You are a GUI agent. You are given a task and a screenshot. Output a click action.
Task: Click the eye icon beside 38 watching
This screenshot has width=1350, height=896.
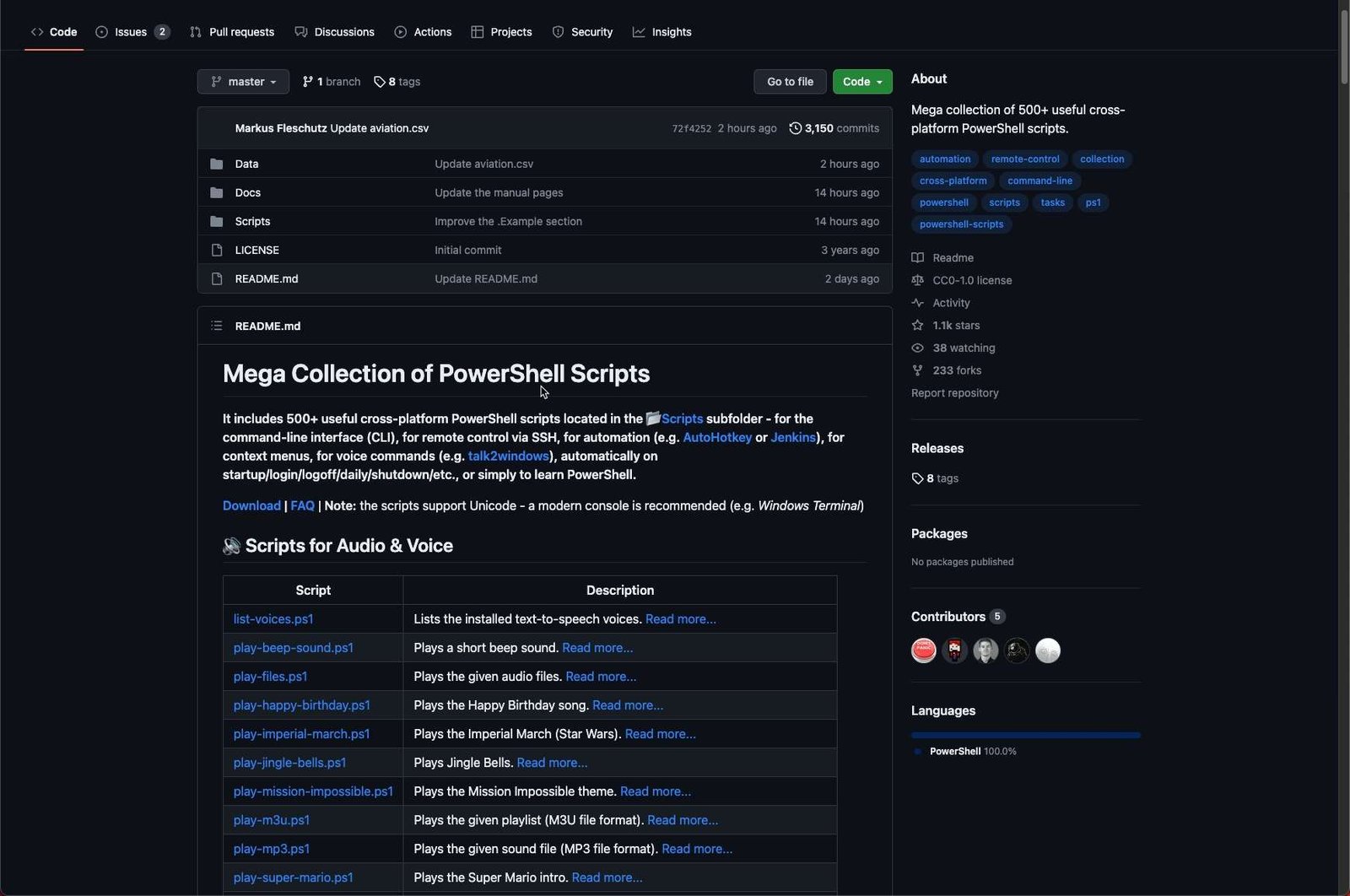point(917,348)
